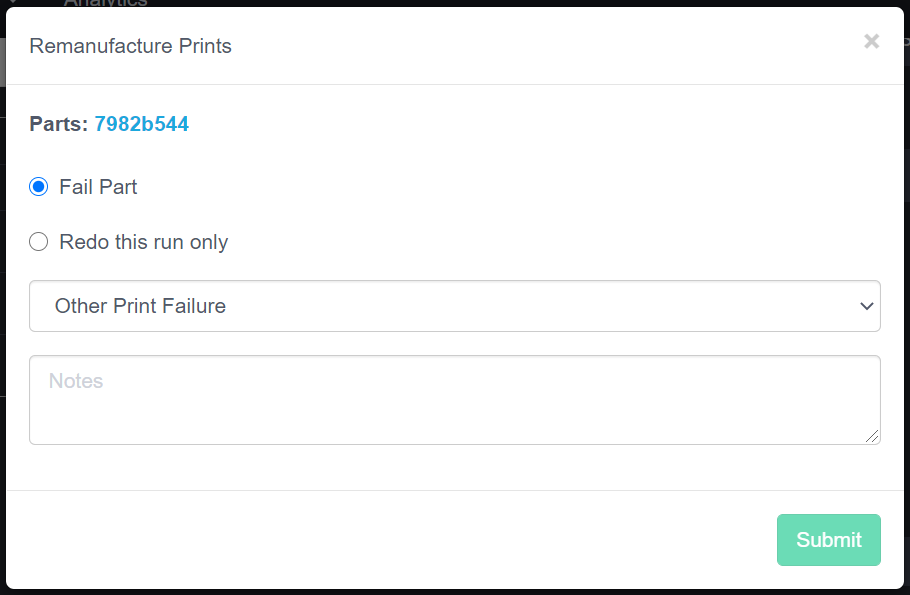This screenshot has width=910, height=595.
Task: Click the Parts label text
Action: [58, 124]
